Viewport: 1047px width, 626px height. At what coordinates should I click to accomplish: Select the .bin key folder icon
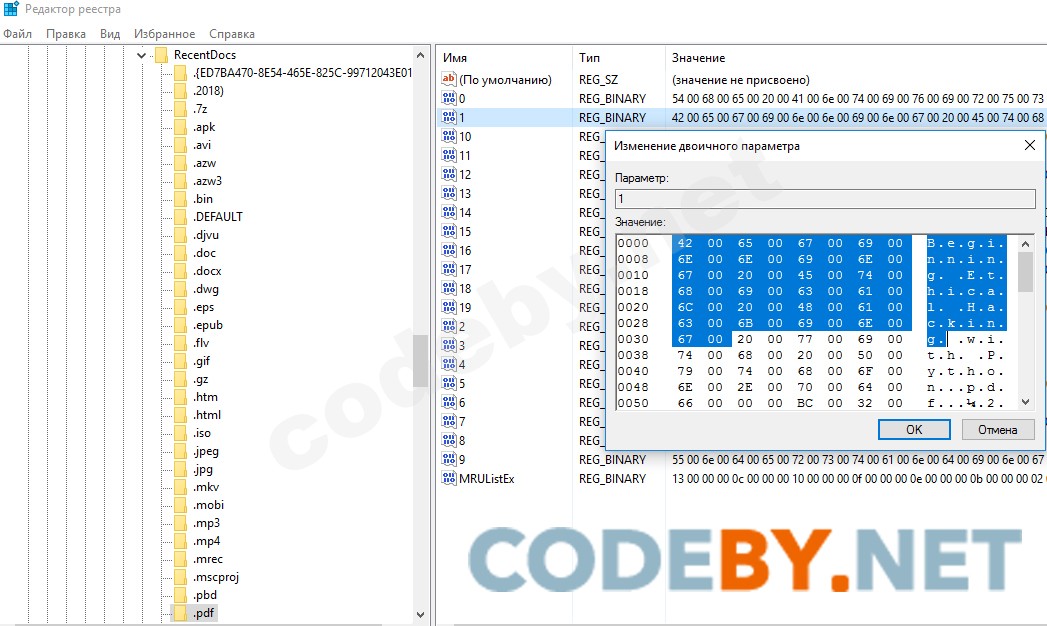tap(180, 199)
